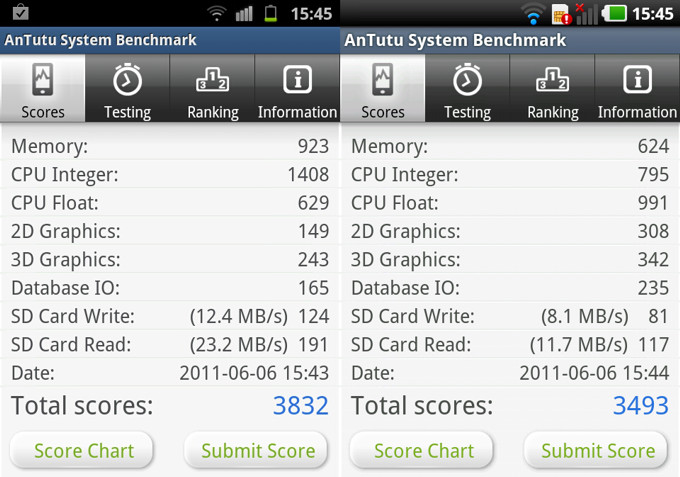Select SD Card Read 11.7 MB/s value
The height and width of the screenshot is (477, 680).
579,345
